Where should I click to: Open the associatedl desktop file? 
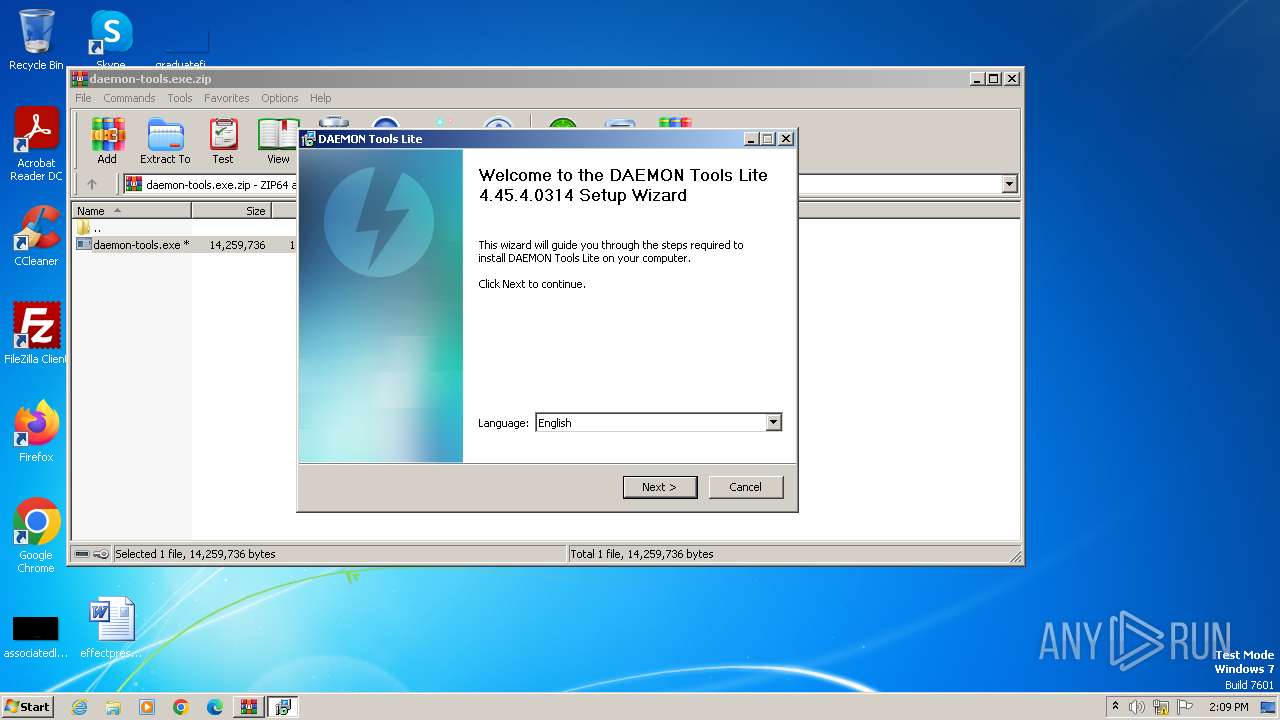[35, 636]
